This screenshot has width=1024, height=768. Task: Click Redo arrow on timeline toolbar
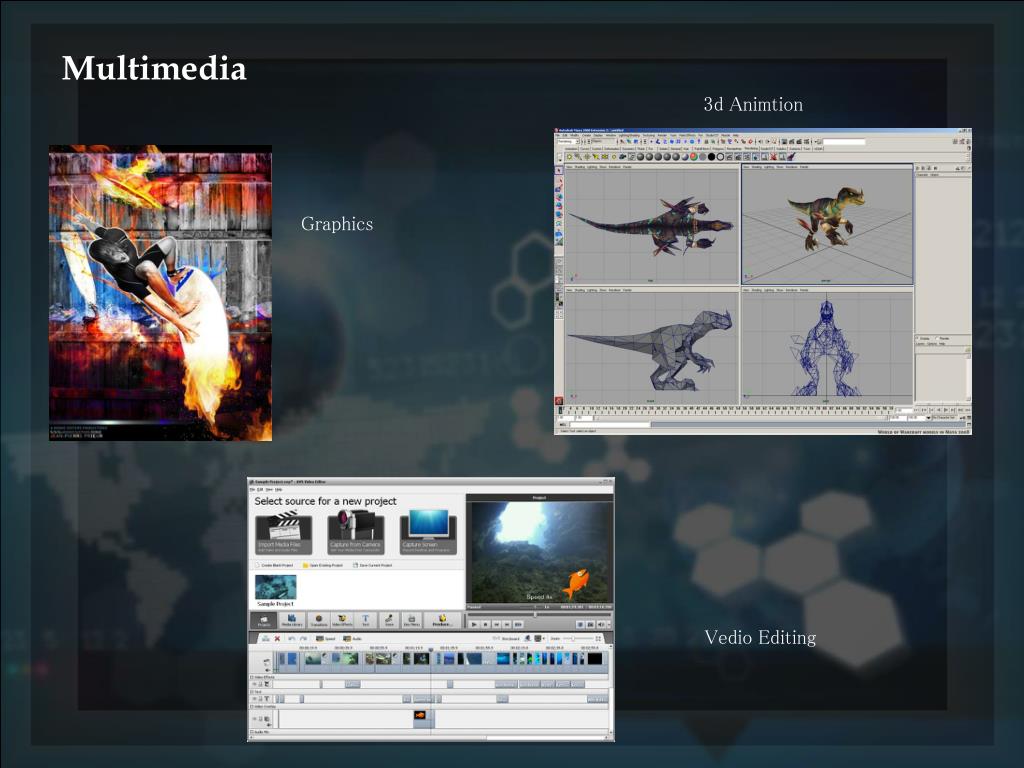pyautogui.click(x=303, y=638)
